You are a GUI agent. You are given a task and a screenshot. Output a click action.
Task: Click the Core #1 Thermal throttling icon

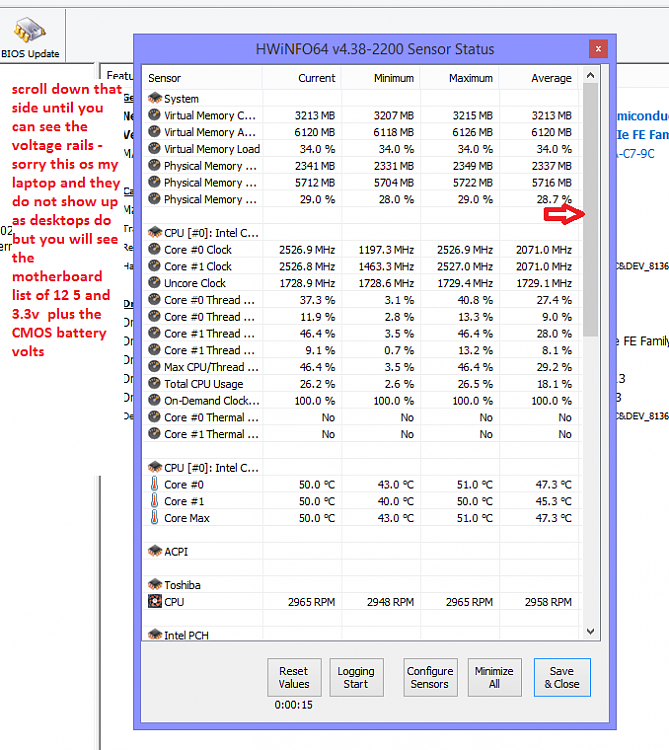pos(154,433)
